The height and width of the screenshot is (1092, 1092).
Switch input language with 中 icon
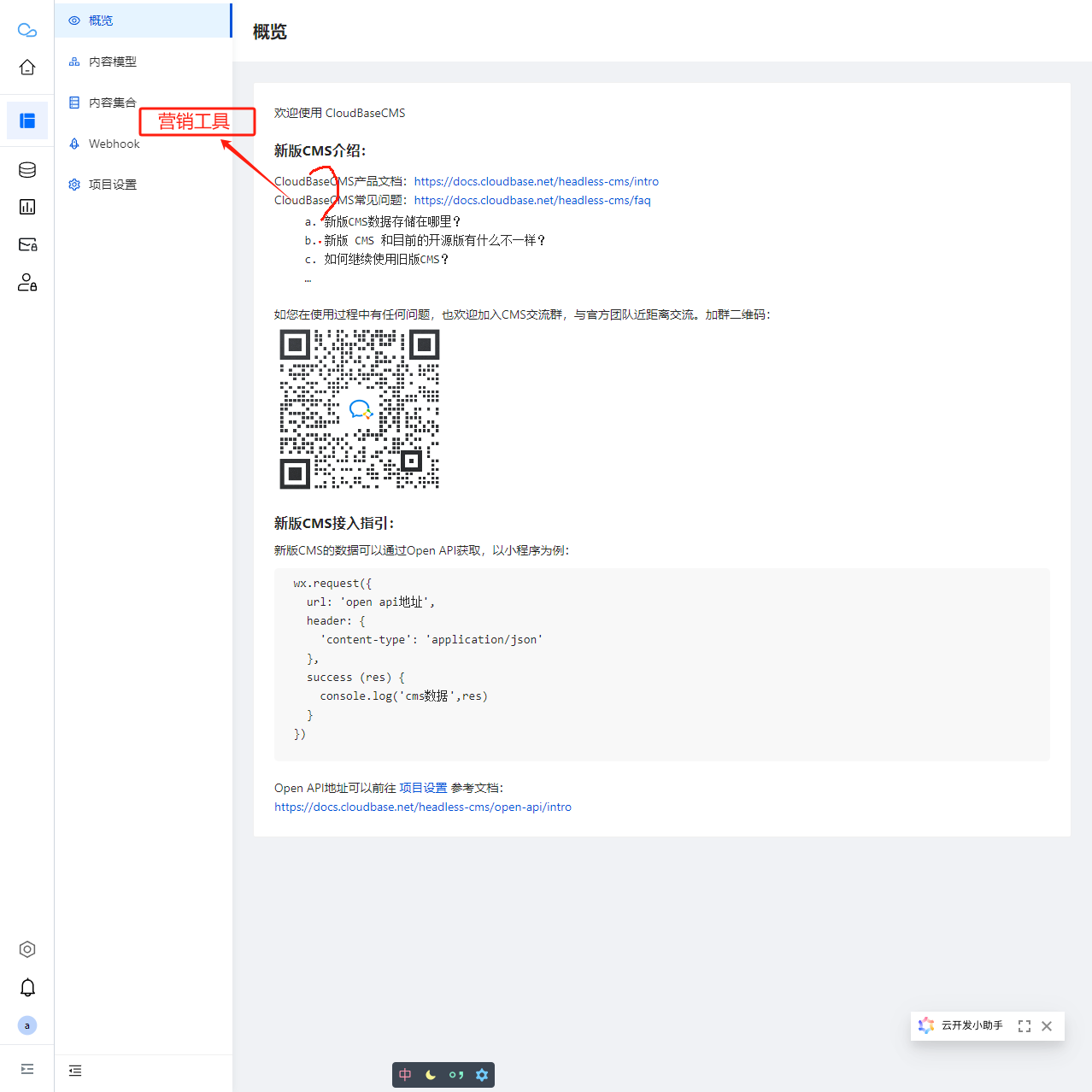point(405,1075)
